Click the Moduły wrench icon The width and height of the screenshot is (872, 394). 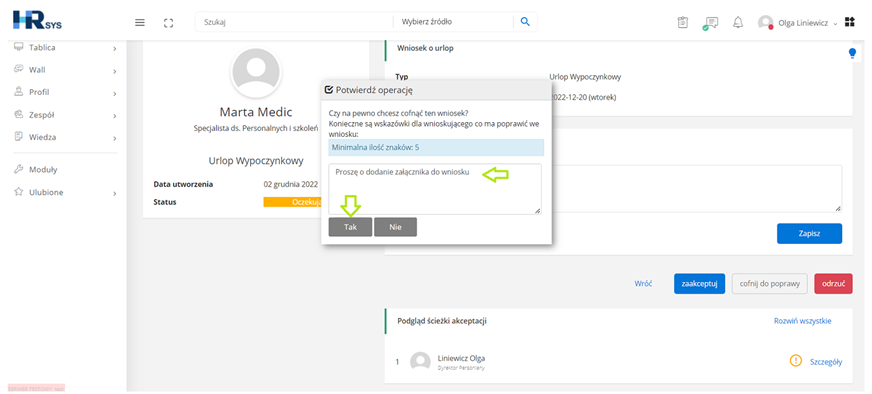(x=18, y=170)
